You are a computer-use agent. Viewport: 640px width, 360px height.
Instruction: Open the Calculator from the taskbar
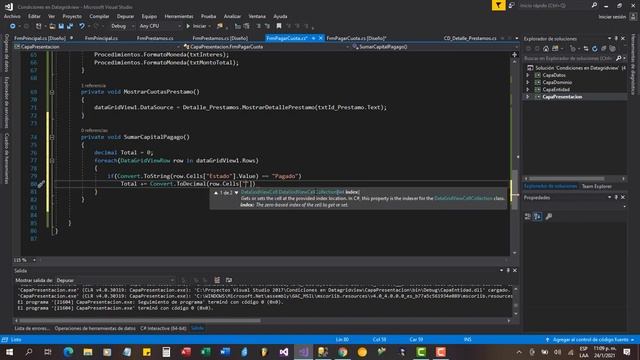click(x=166, y=352)
